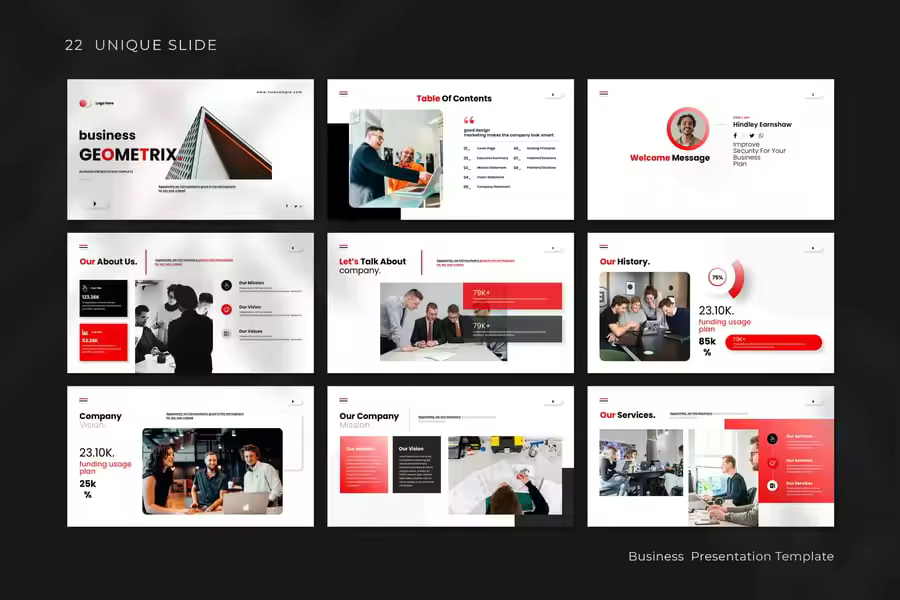Click the dark gray 79K+ banner
This screenshot has height=600, width=900.
click(x=511, y=328)
